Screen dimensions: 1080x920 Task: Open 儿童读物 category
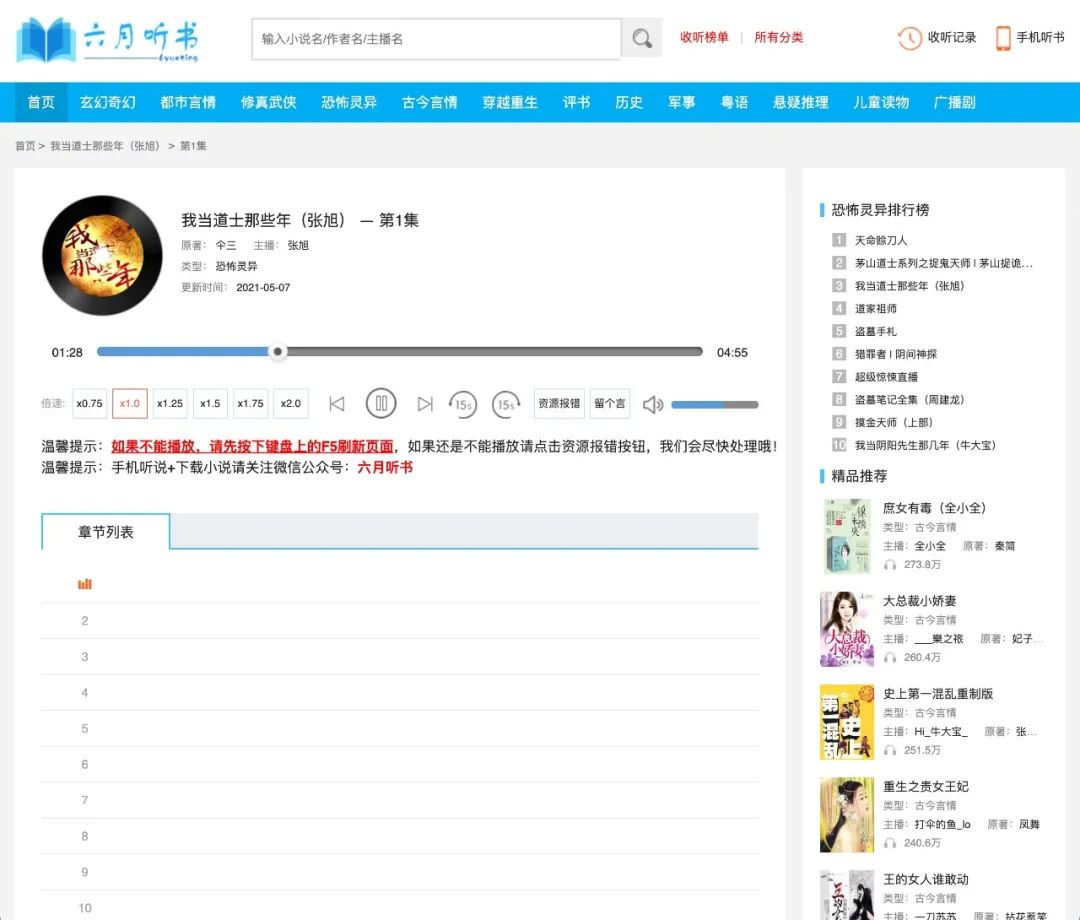pyautogui.click(x=881, y=103)
